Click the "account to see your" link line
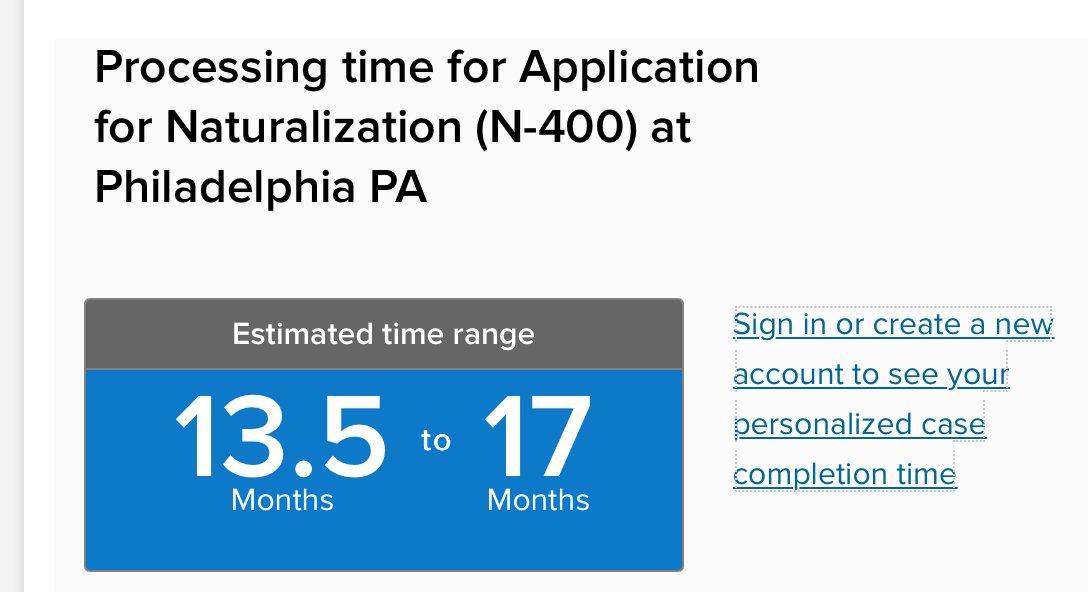 [871, 375]
